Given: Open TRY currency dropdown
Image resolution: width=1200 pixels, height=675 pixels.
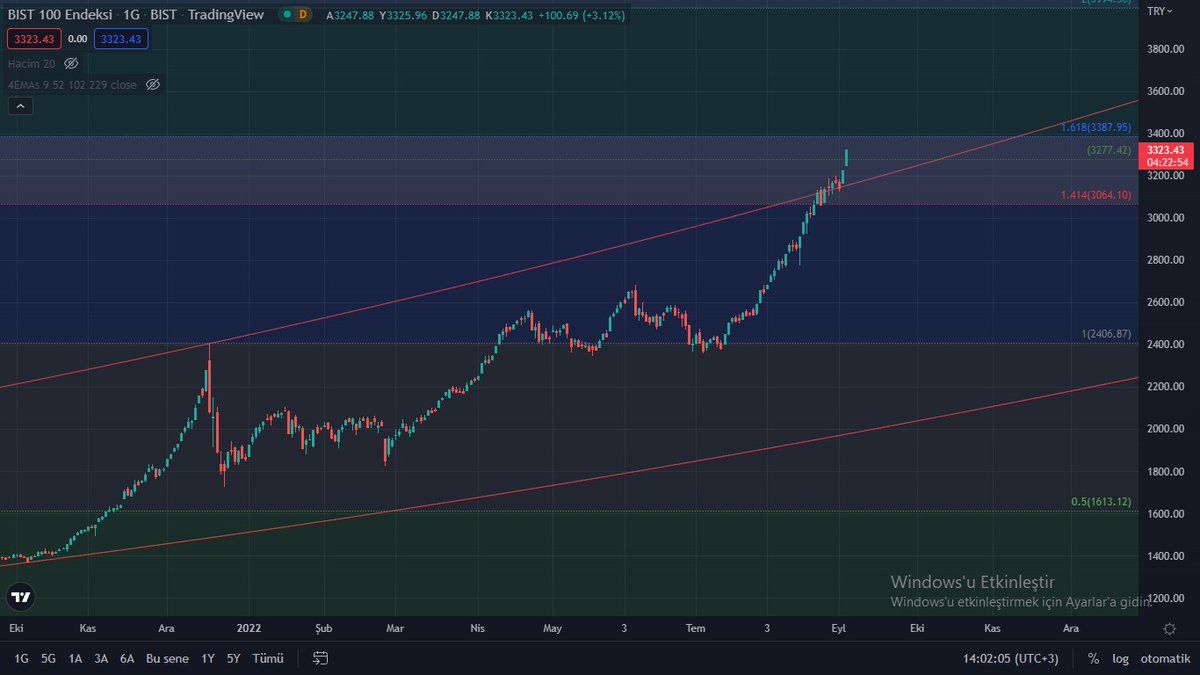Looking at the screenshot, I should click(1161, 10).
